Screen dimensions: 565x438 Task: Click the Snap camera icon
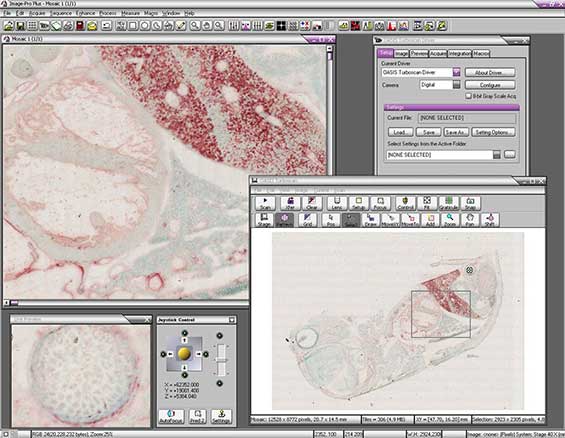click(470, 204)
